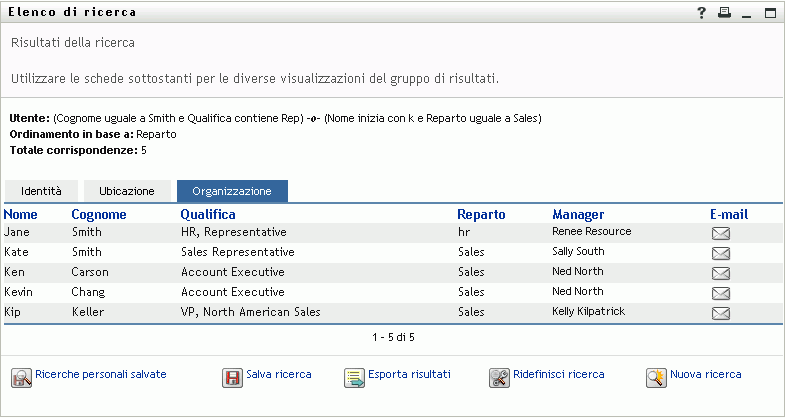Click the Manager column header
The image size is (785, 418).
(x=578, y=214)
